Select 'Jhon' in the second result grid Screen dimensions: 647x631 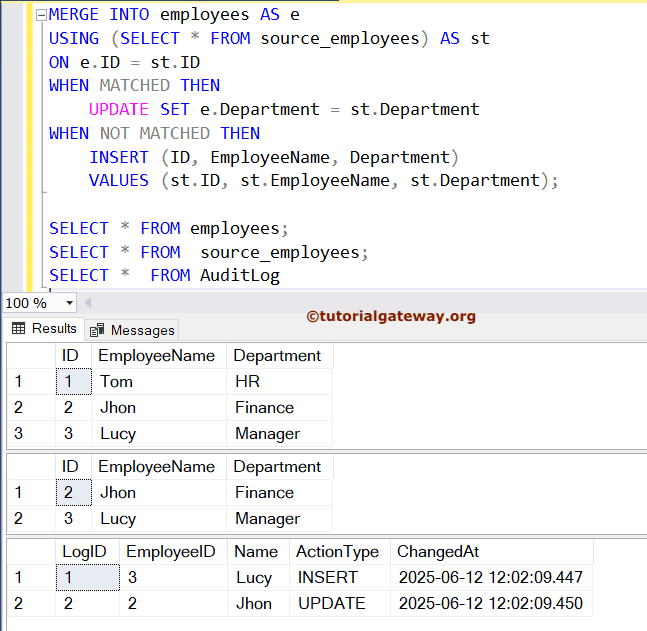point(159,492)
